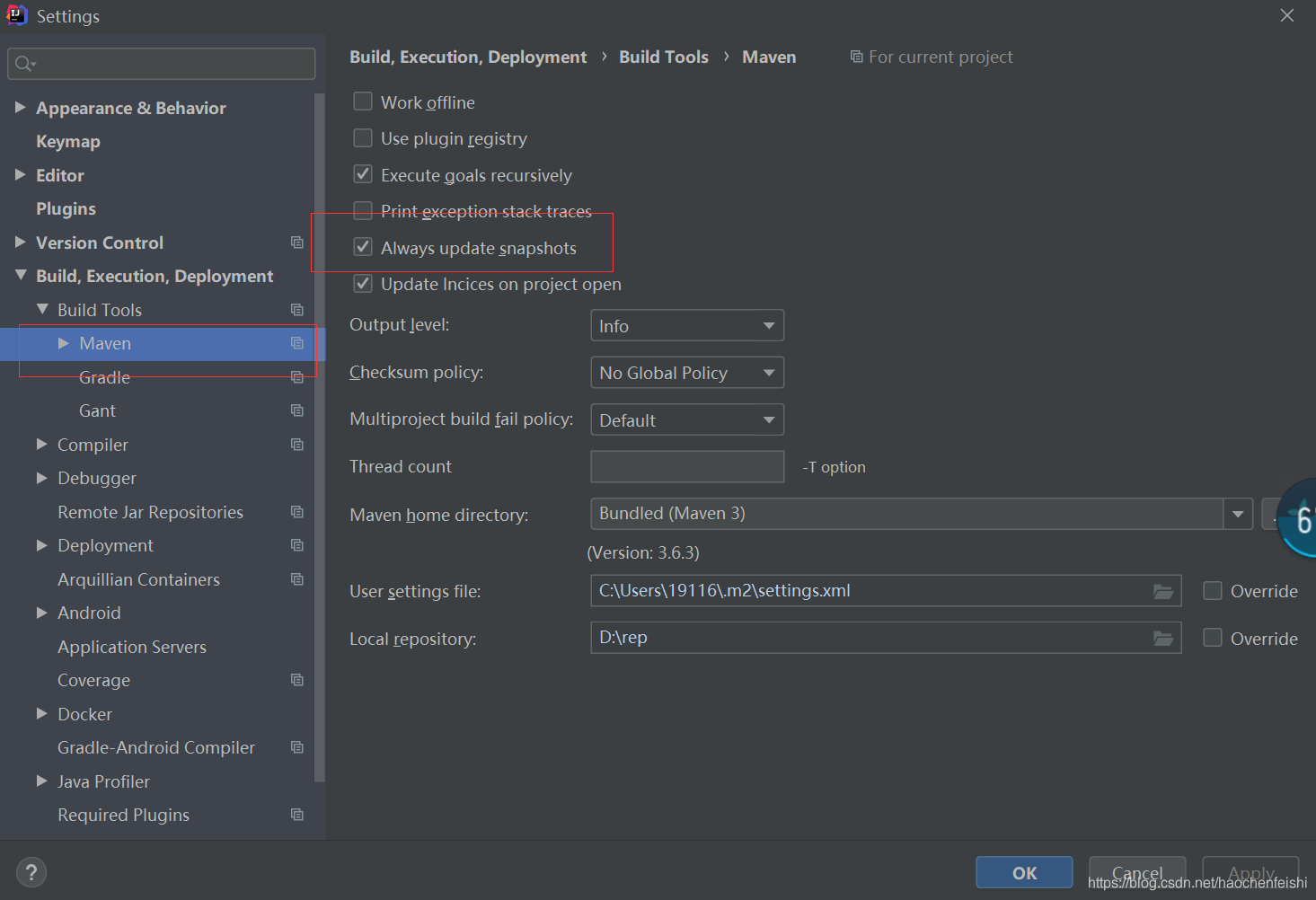Toggle Use plugin registry checkbox

click(363, 137)
